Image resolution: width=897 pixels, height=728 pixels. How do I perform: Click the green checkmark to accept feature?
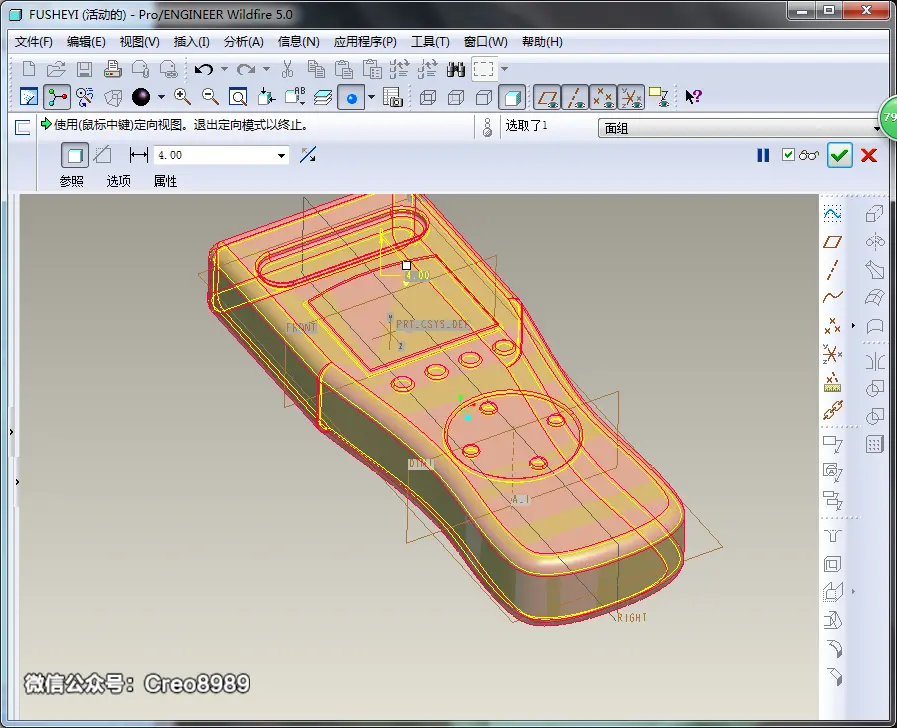(x=839, y=155)
